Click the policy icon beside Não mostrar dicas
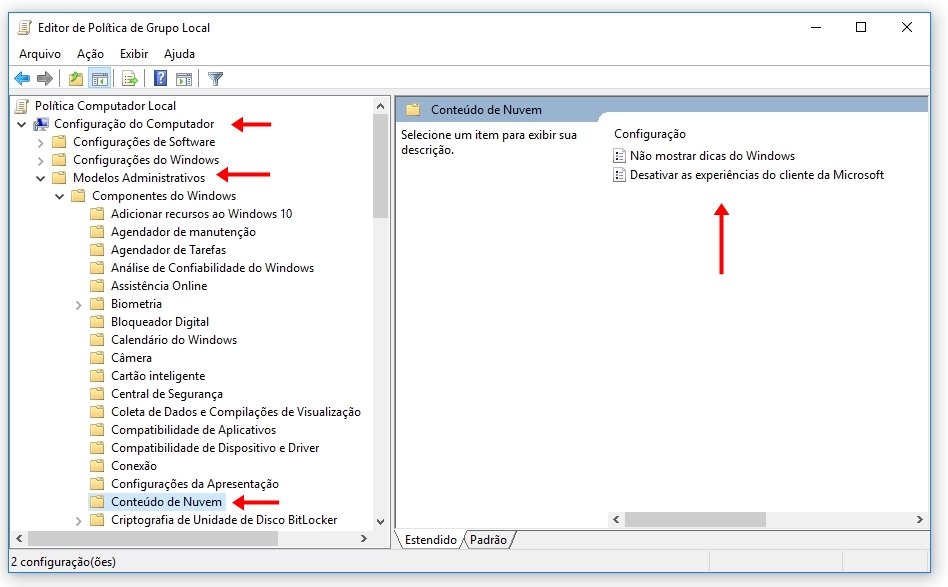Viewport: 948px width, 587px height. click(619, 156)
